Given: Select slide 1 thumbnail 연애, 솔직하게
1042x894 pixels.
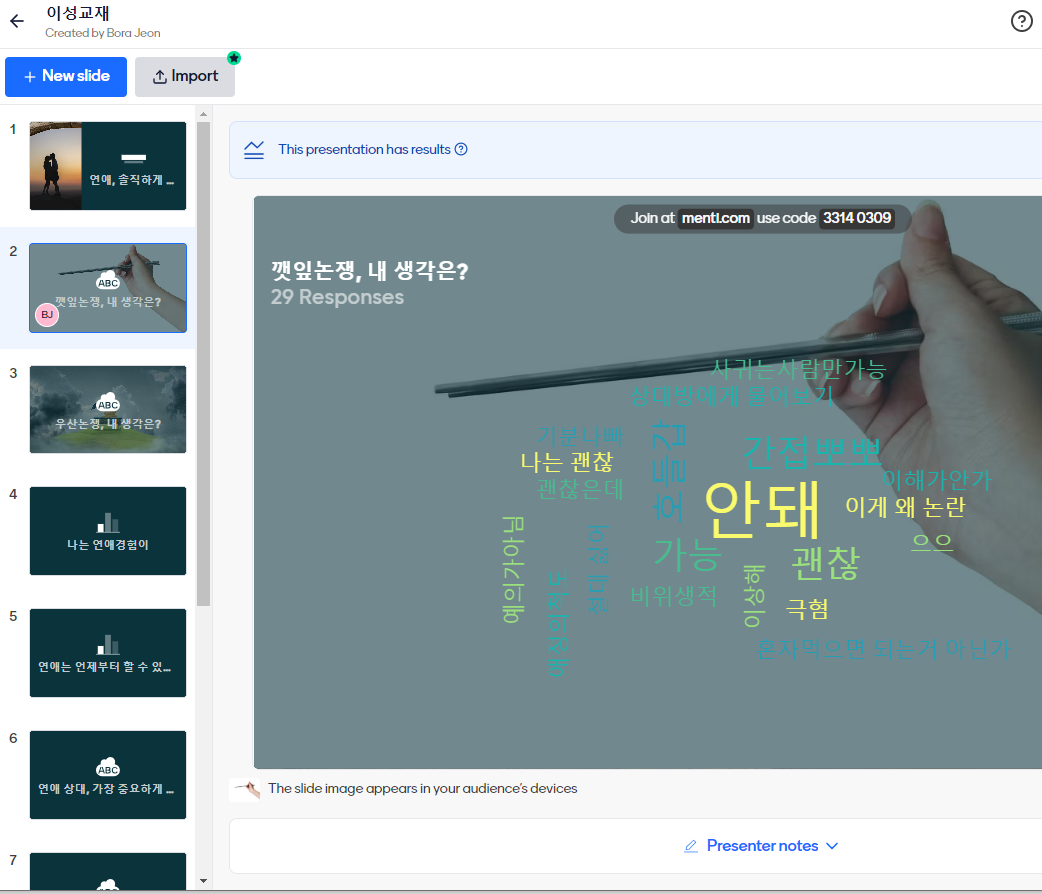Looking at the screenshot, I should [x=108, y=166].
